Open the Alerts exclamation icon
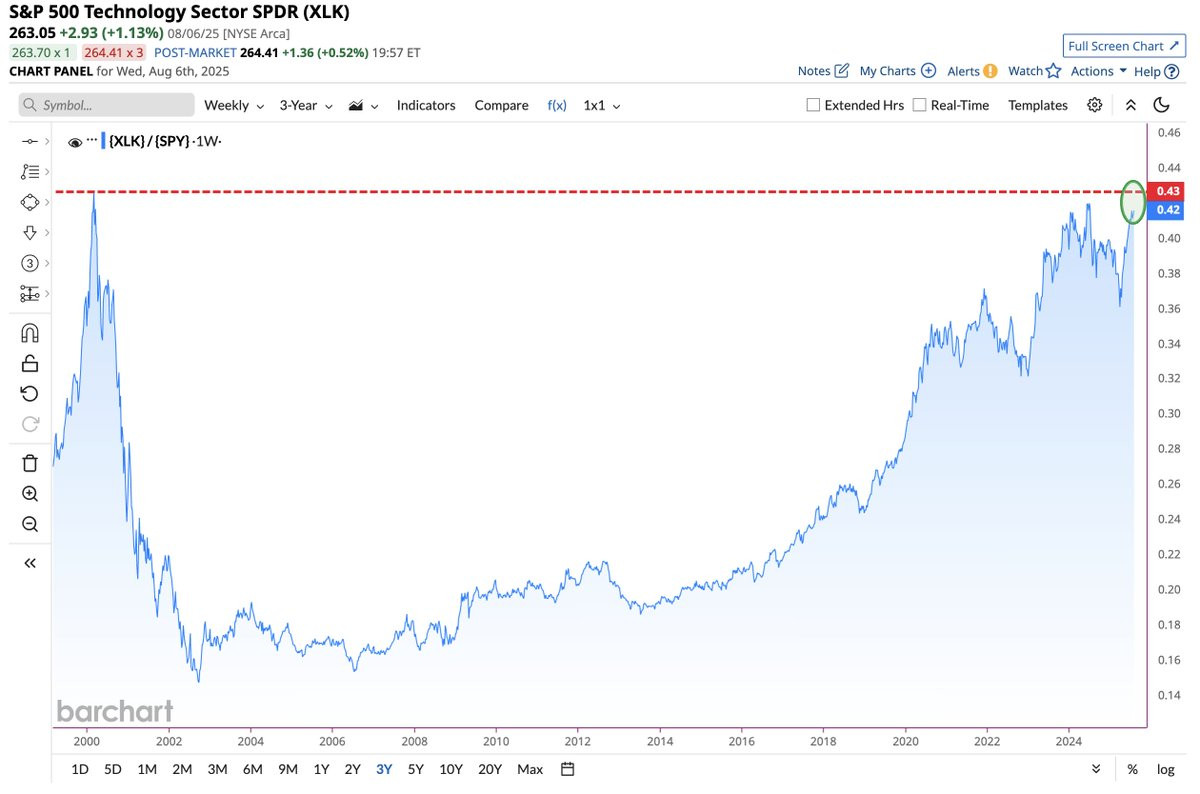Image resolution: width=1200 pixels, height=794 pixels. 990,71
